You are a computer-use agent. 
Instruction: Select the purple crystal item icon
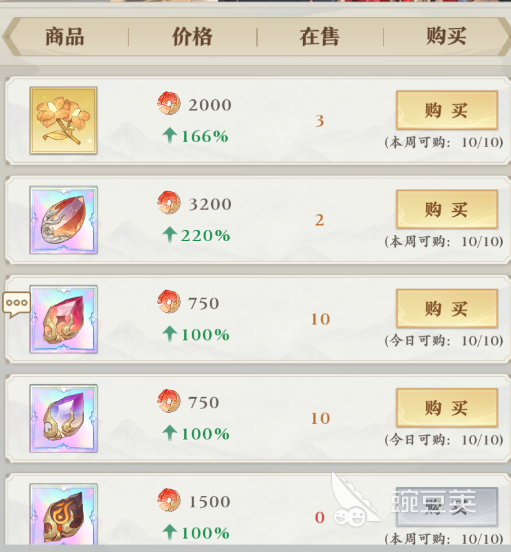(63, 418)
